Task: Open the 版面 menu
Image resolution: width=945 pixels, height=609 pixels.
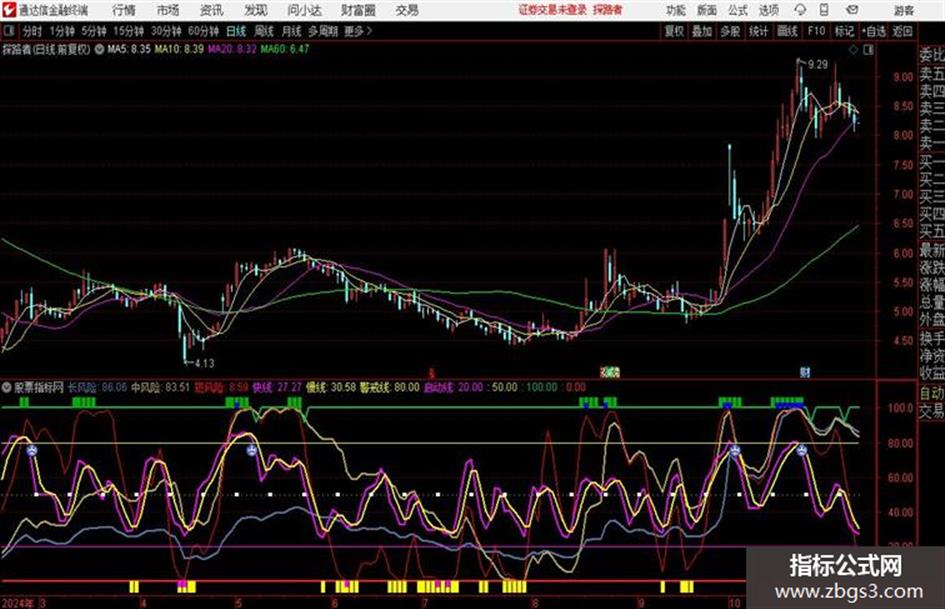Action: tap(707, 10)
